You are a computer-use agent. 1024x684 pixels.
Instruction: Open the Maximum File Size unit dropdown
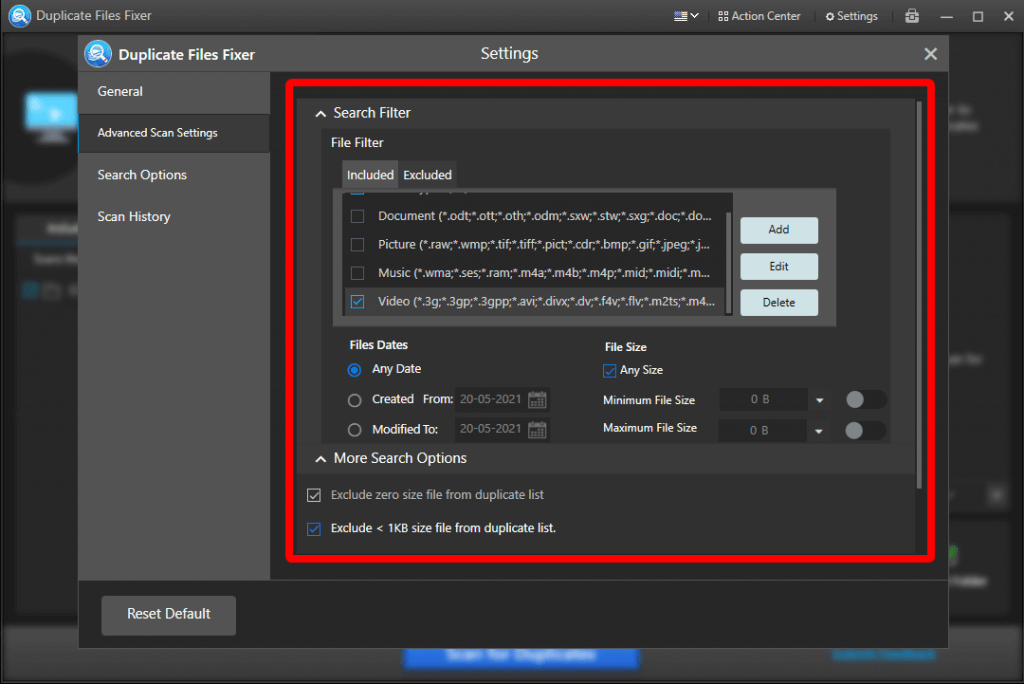pos(818,430)
